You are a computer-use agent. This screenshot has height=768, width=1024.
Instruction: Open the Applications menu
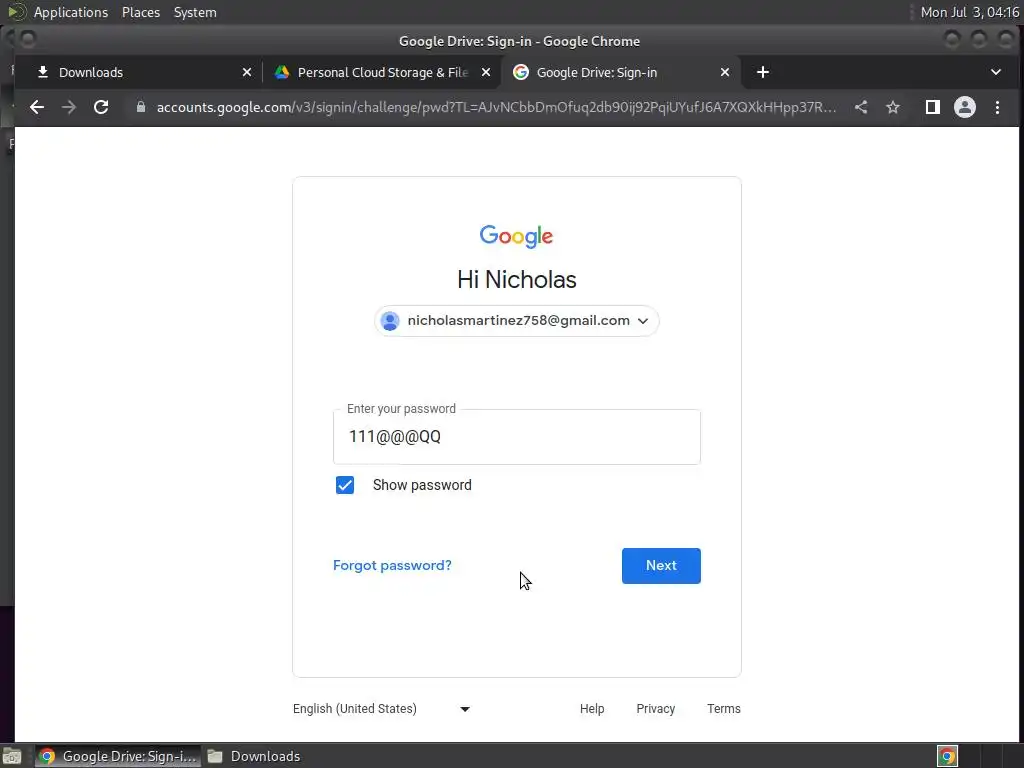(71, 12)
